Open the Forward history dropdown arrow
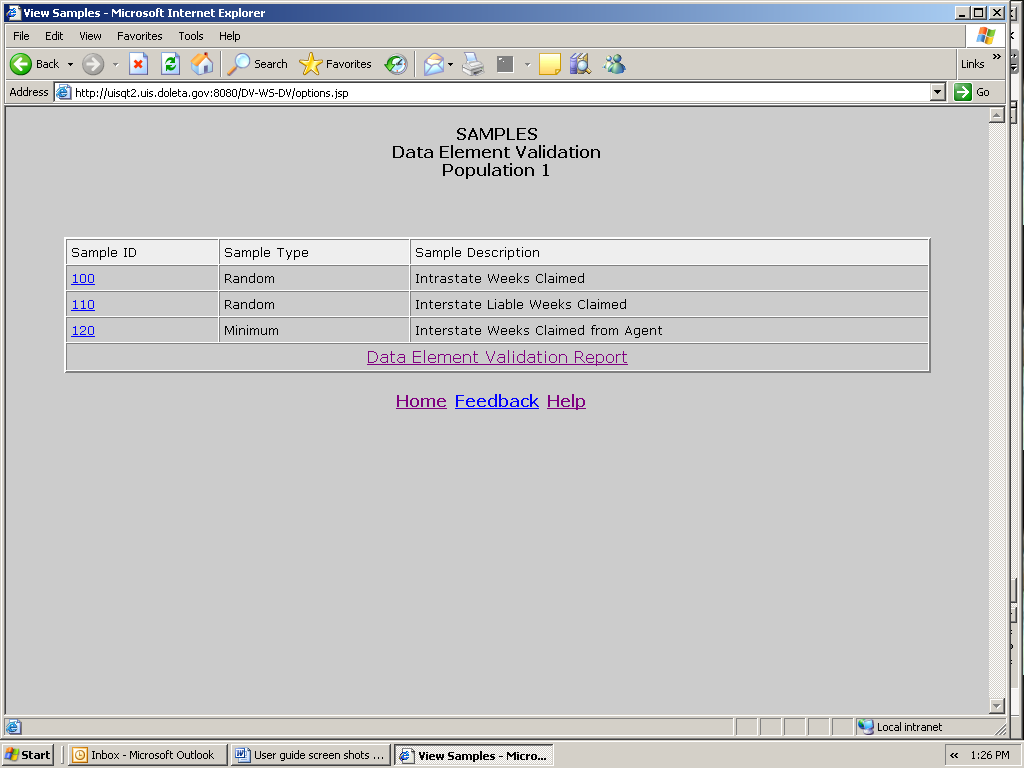Image resolution: width=1024 pixels, height=768 pixels. [116, 65]
